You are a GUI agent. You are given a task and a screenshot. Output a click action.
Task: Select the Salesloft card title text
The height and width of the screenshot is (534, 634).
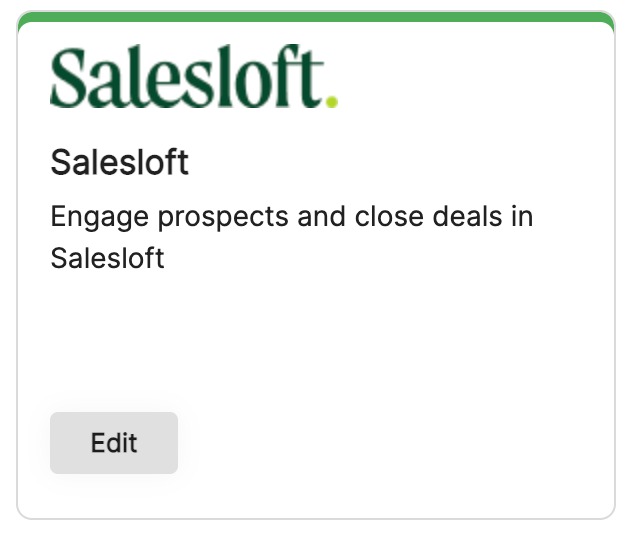tap(119, 162)
